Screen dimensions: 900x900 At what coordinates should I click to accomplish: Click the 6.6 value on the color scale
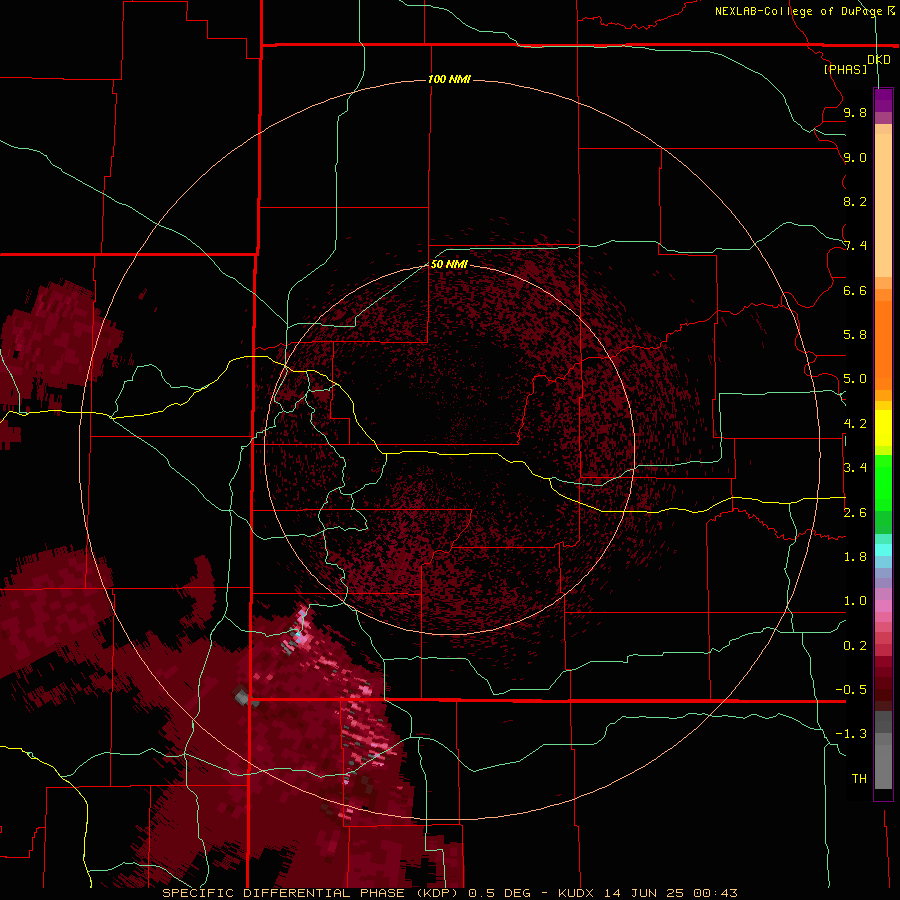(x=855, y=290)
